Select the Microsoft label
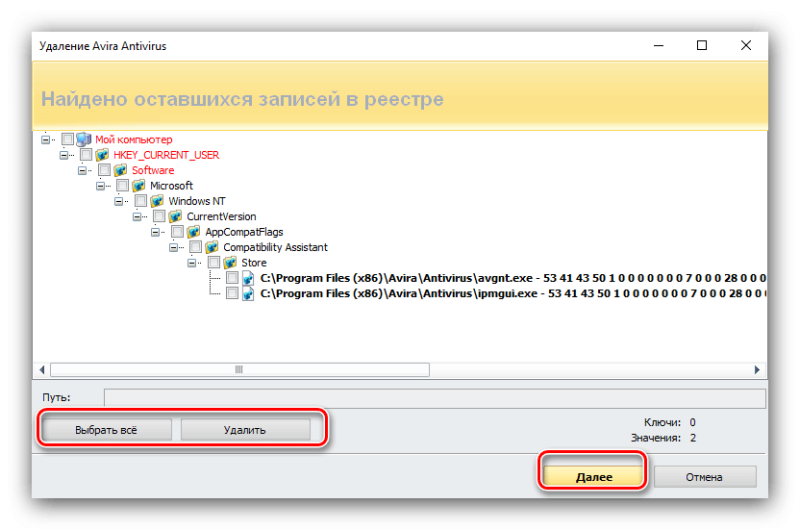 pos(171,185)
